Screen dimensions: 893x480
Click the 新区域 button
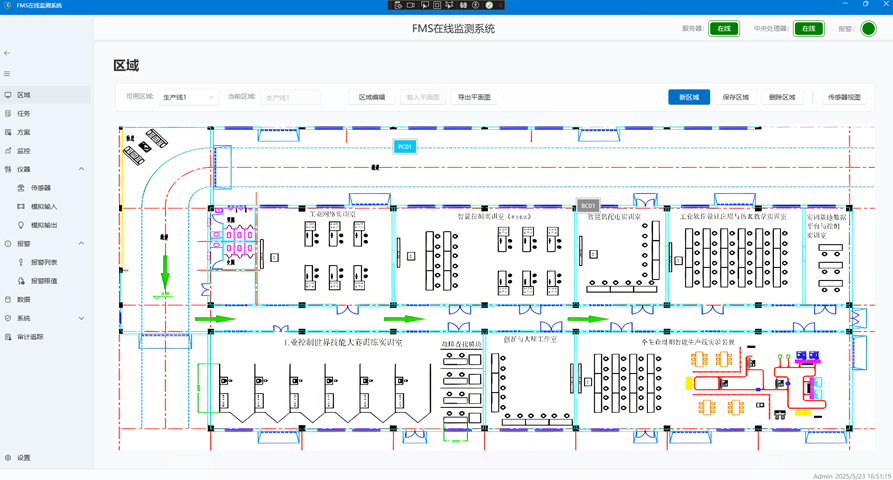point(689,97)
